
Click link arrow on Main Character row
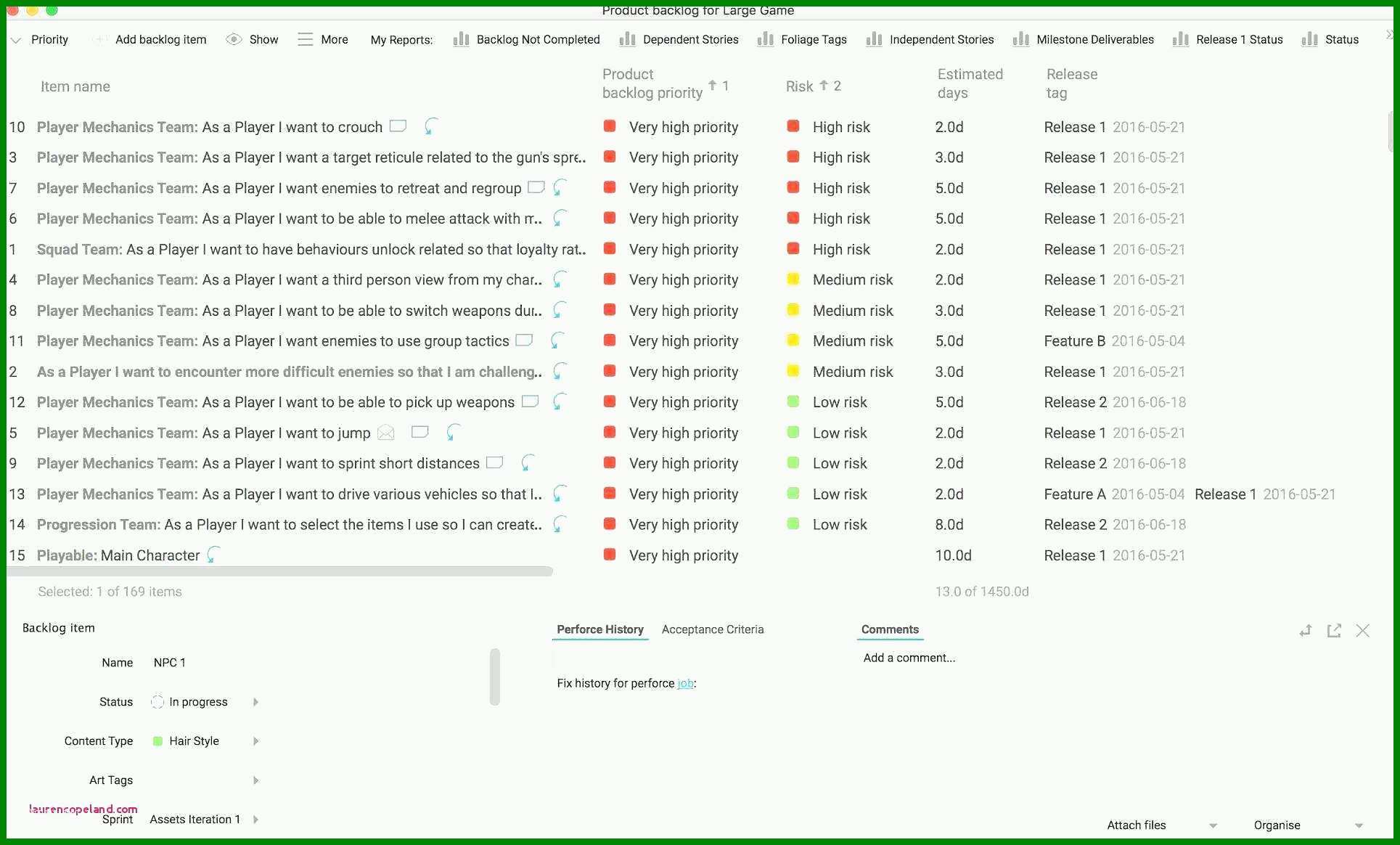click(213, 555)
